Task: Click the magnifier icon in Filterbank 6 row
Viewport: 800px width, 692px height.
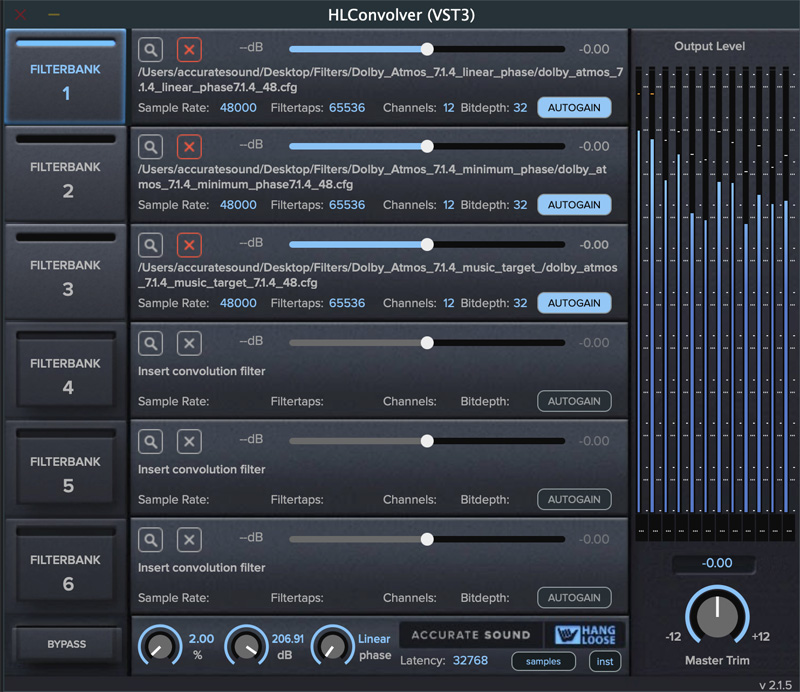Action: coord(150,539)
